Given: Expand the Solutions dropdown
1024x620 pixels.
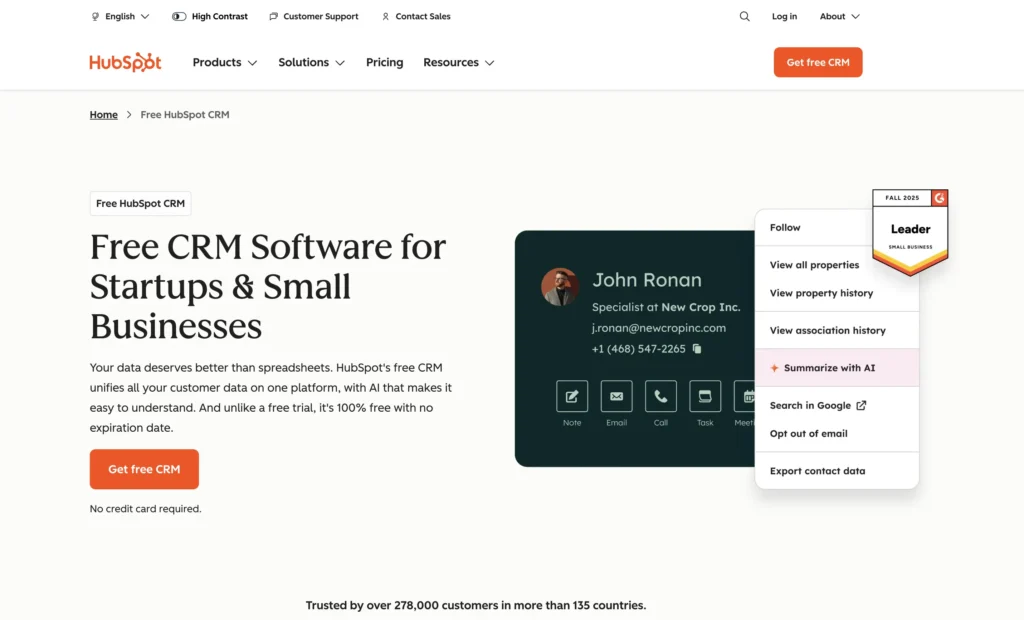Looking at the screenshot, I should 311,62.
